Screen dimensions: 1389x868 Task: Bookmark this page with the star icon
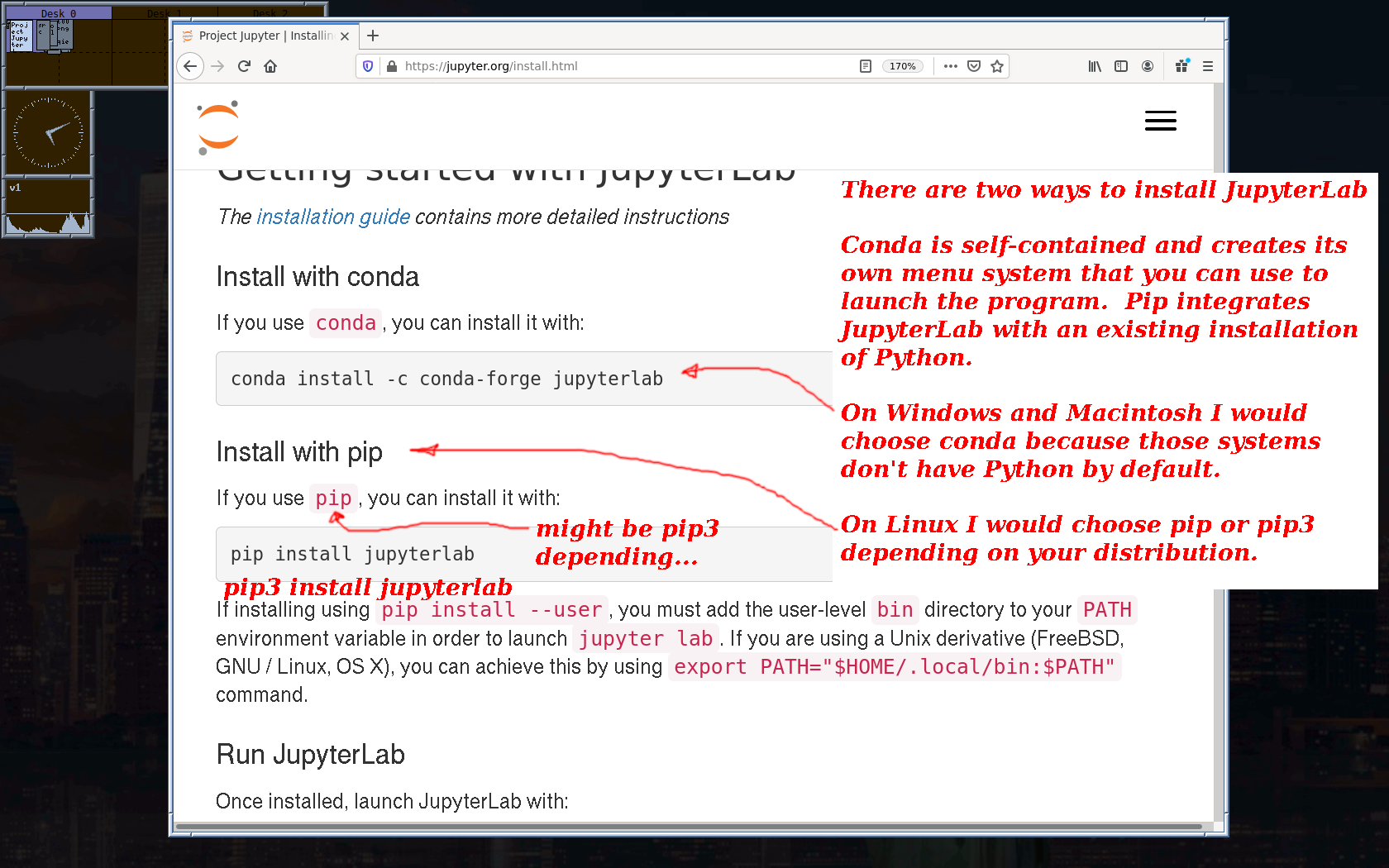pos(997,66)
